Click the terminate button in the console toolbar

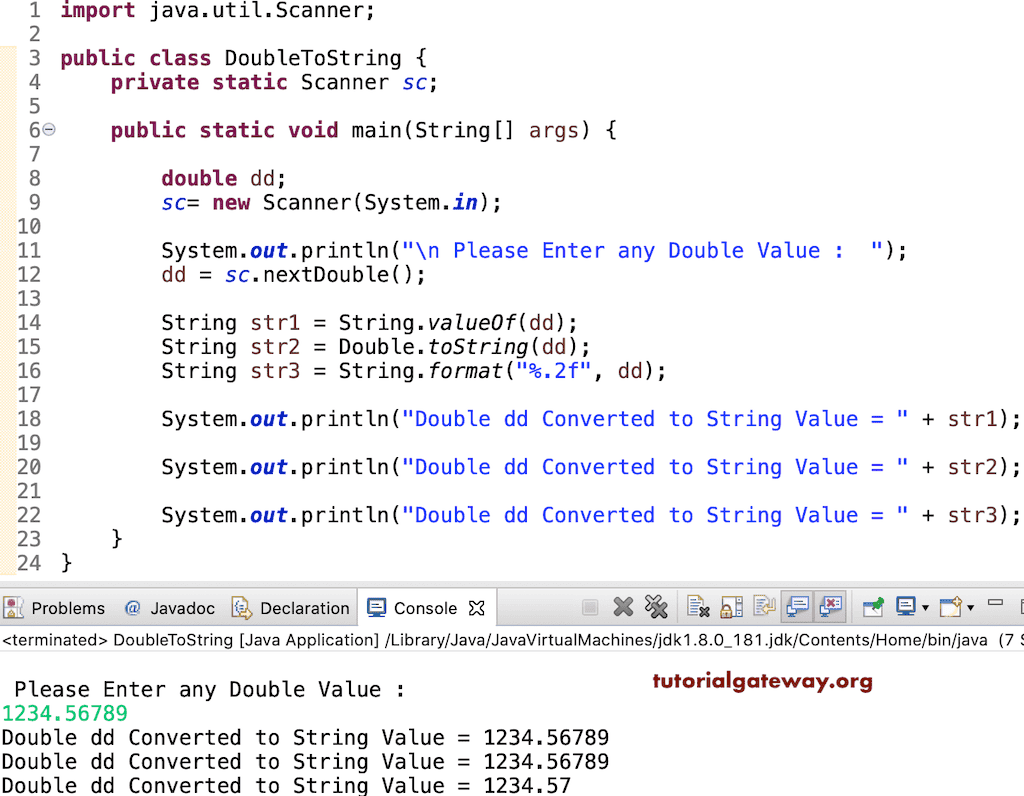click(x=590, y=608)
